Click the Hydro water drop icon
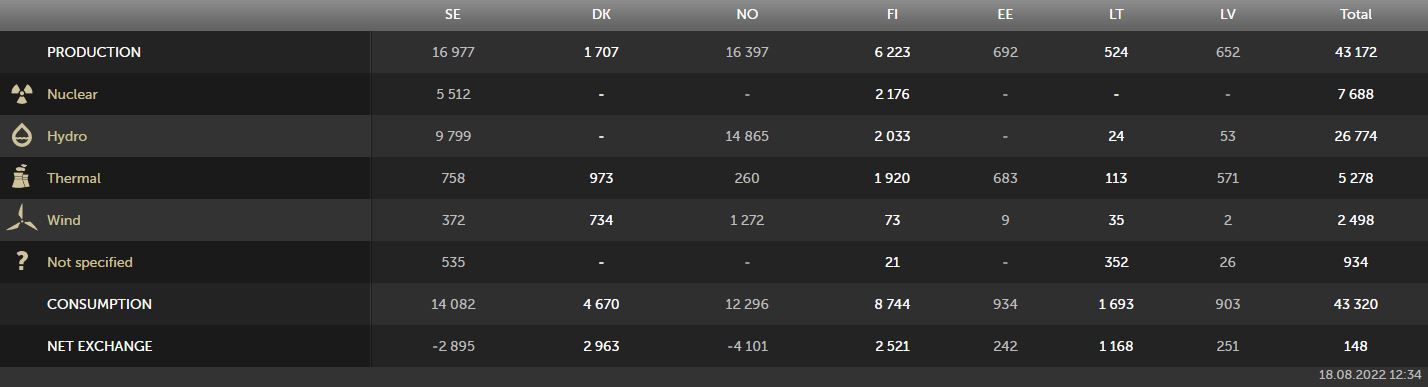 click(21, 136)
